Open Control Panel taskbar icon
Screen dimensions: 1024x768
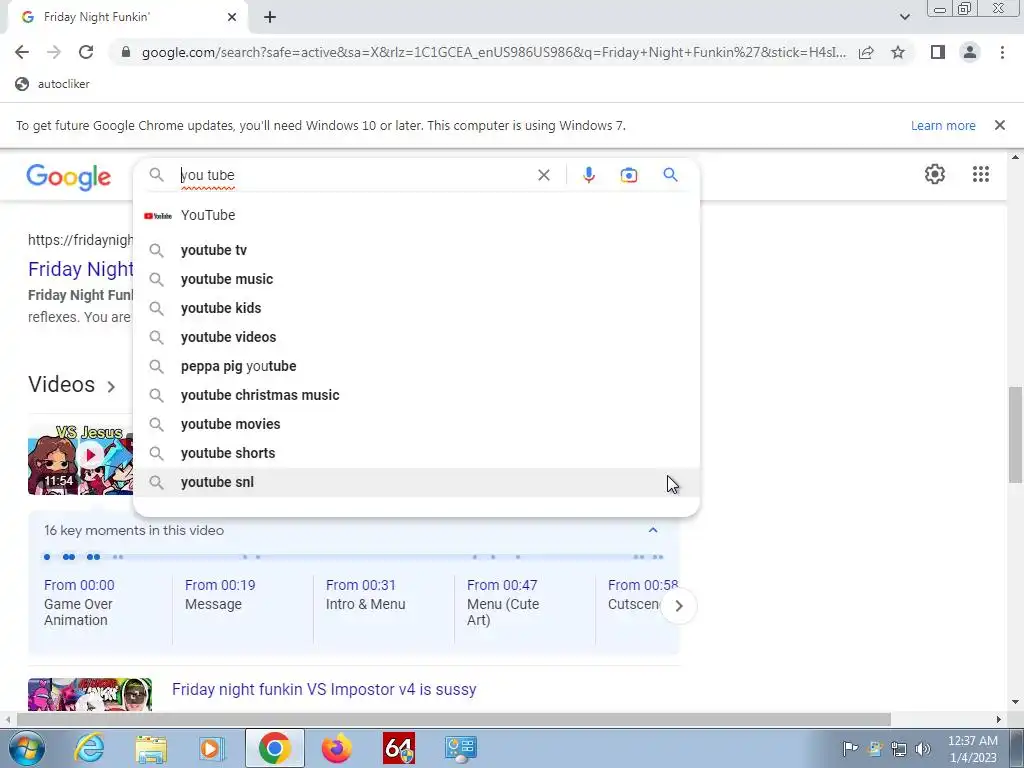pyautogui.click(x=460, y=748)
